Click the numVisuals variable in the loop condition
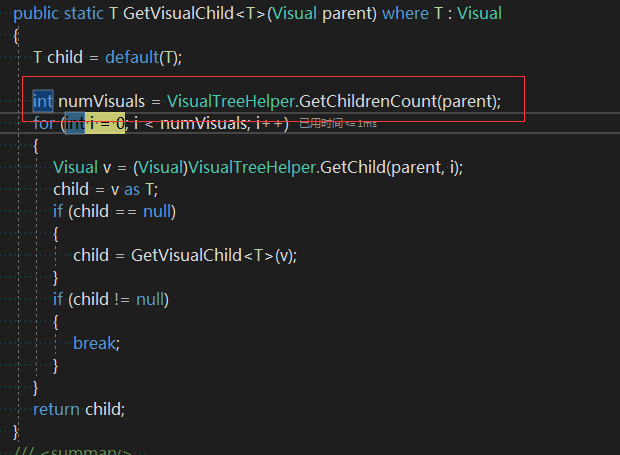 coord(204,123)
